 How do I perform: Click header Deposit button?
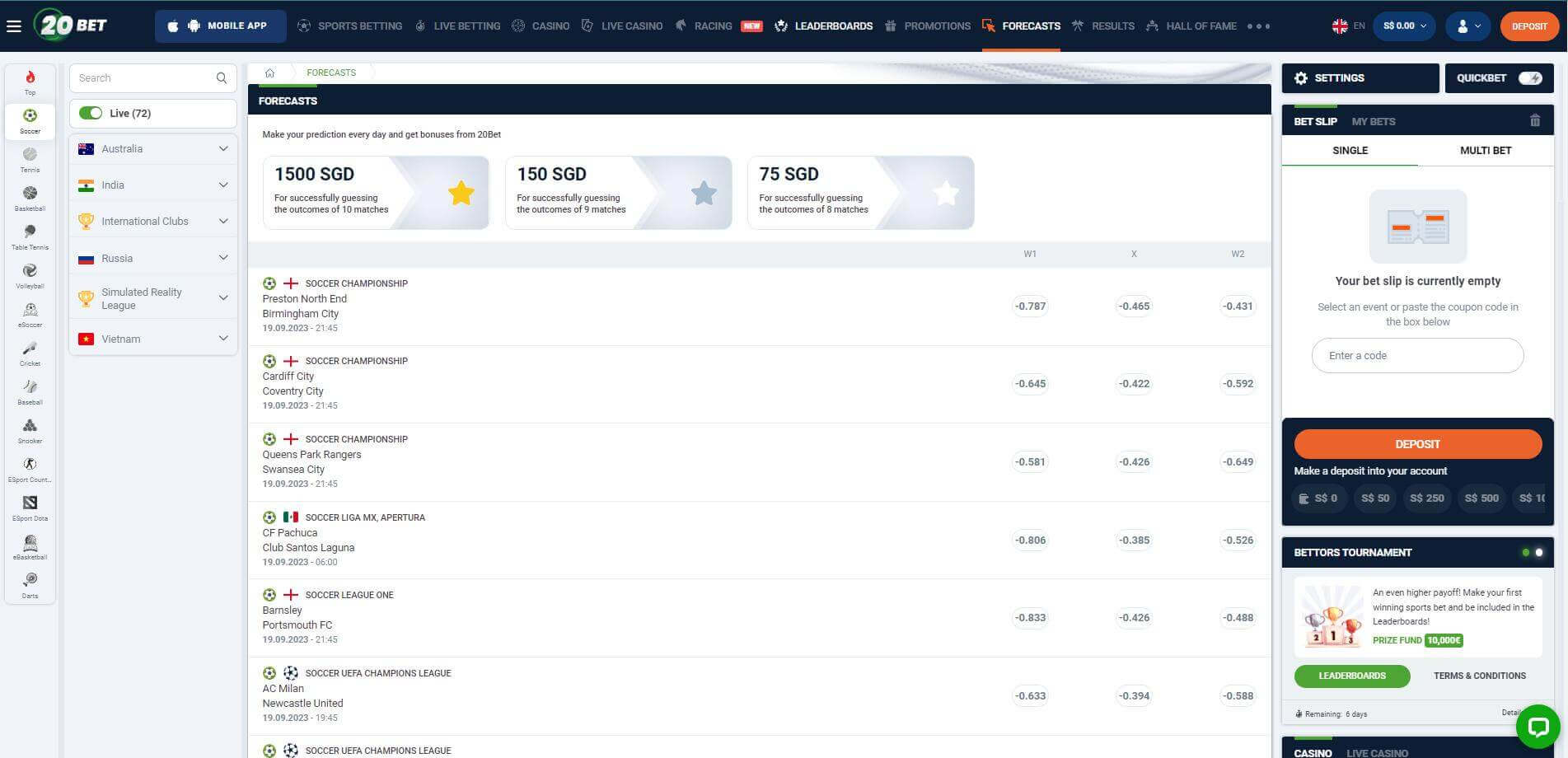(x=1529, y=26)
